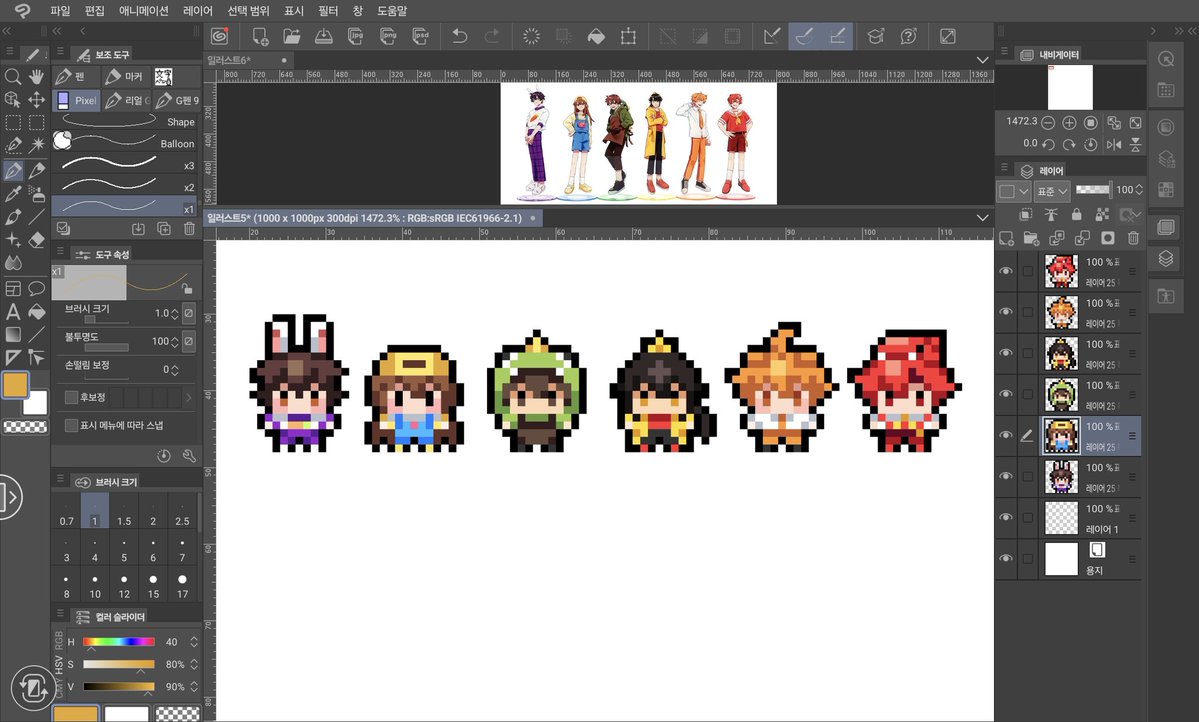Click the Undo arrow in the command bar
The image size is (1199, 722).
460,36
